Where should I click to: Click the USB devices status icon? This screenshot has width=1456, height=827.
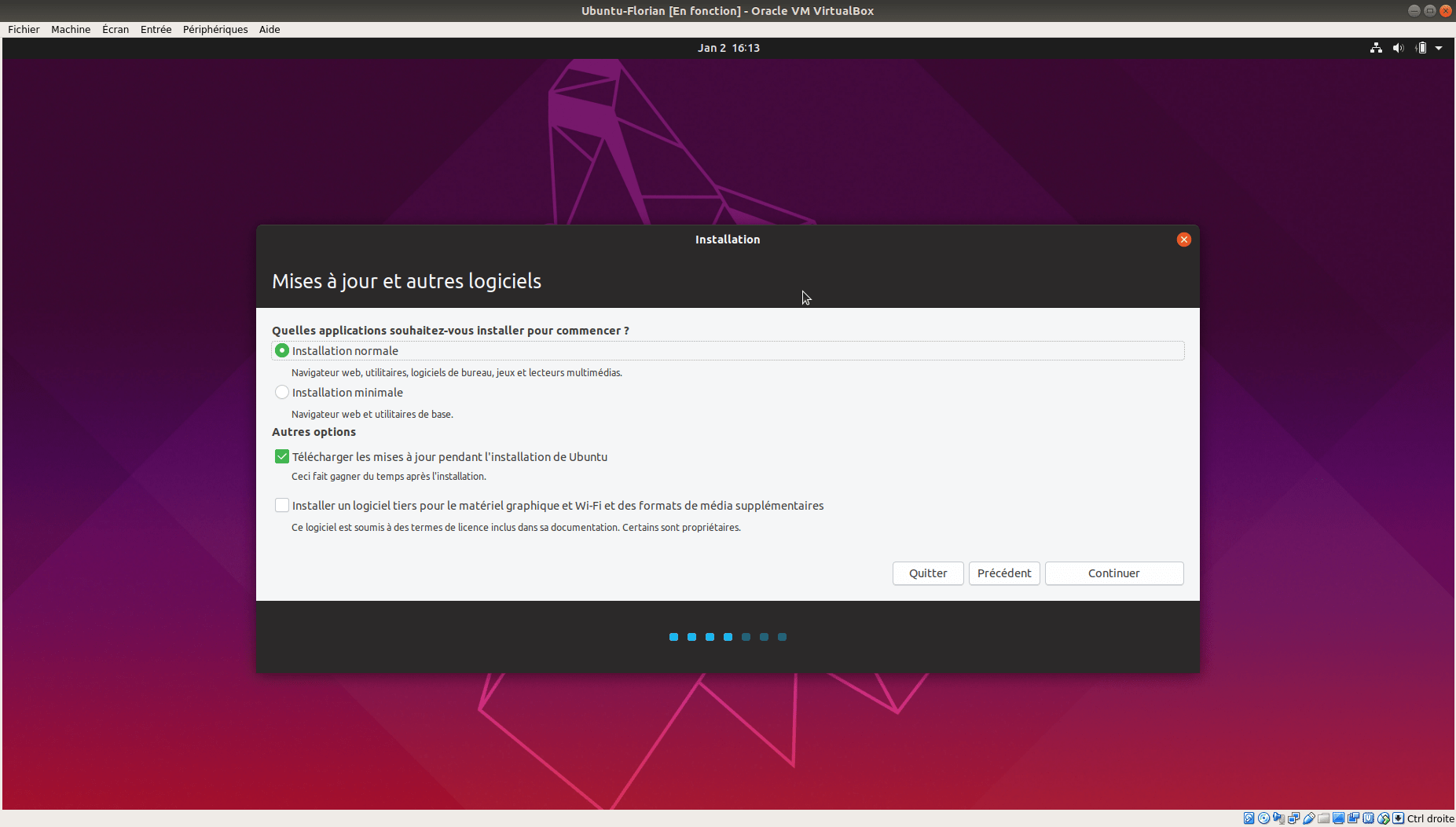coord(1309,818)
